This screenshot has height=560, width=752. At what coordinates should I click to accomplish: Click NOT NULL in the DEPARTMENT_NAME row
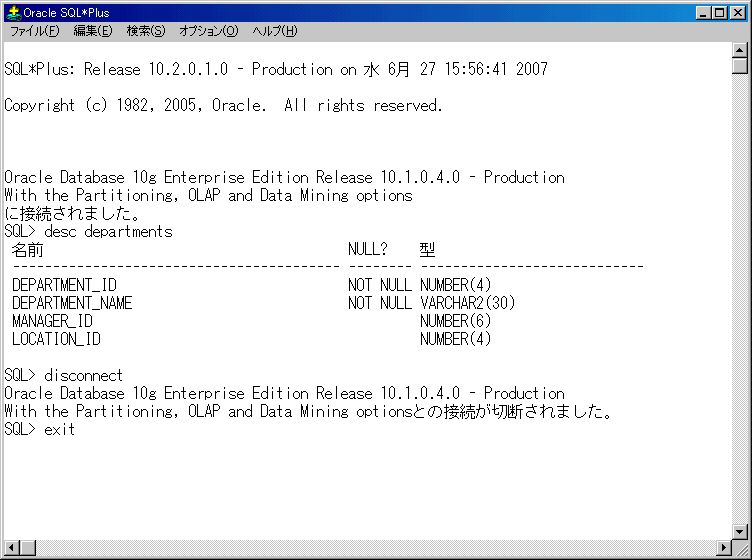click(380, 303)
